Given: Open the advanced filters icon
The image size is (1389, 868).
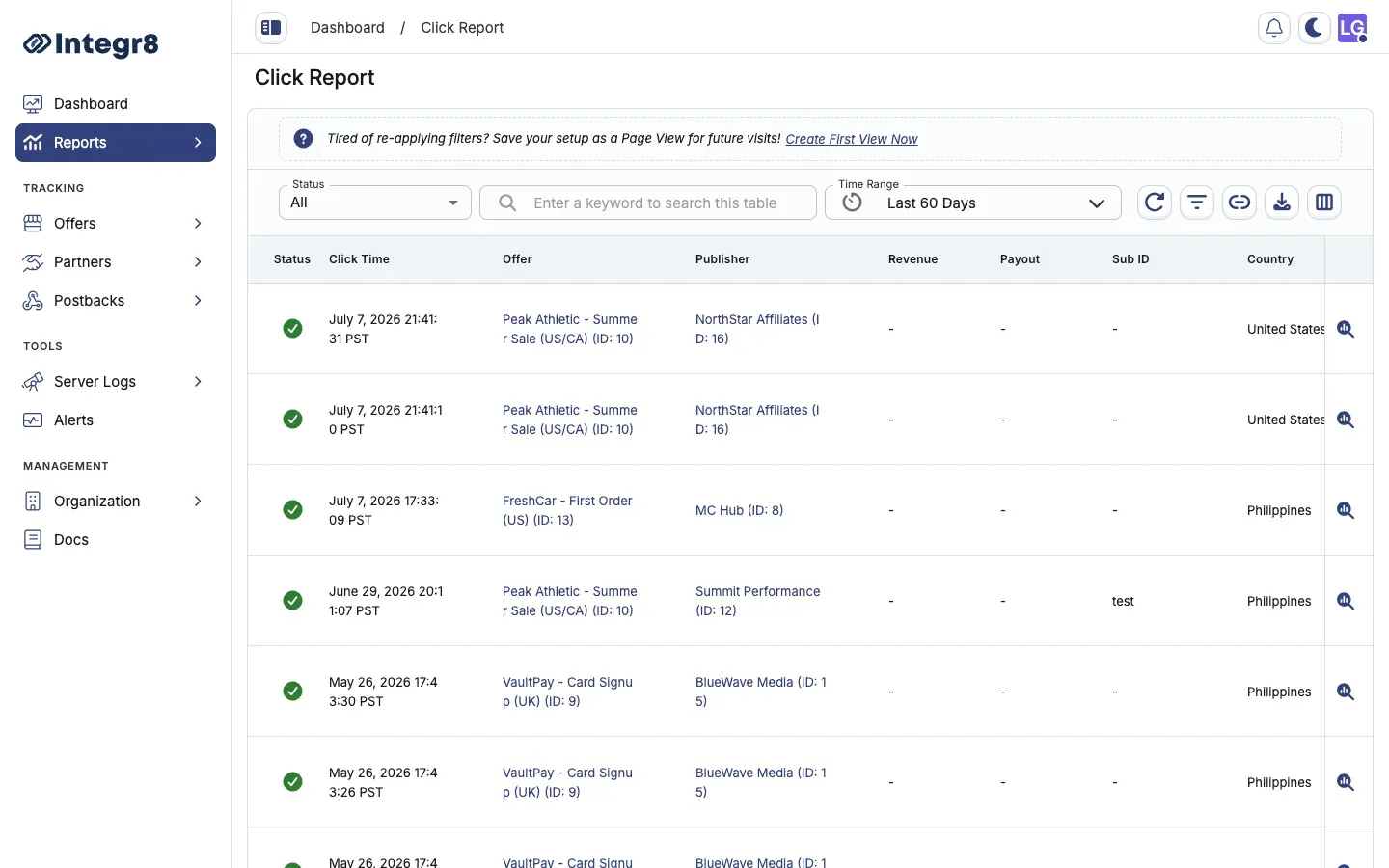Looking at the screenshot, I should (1197, 203).
